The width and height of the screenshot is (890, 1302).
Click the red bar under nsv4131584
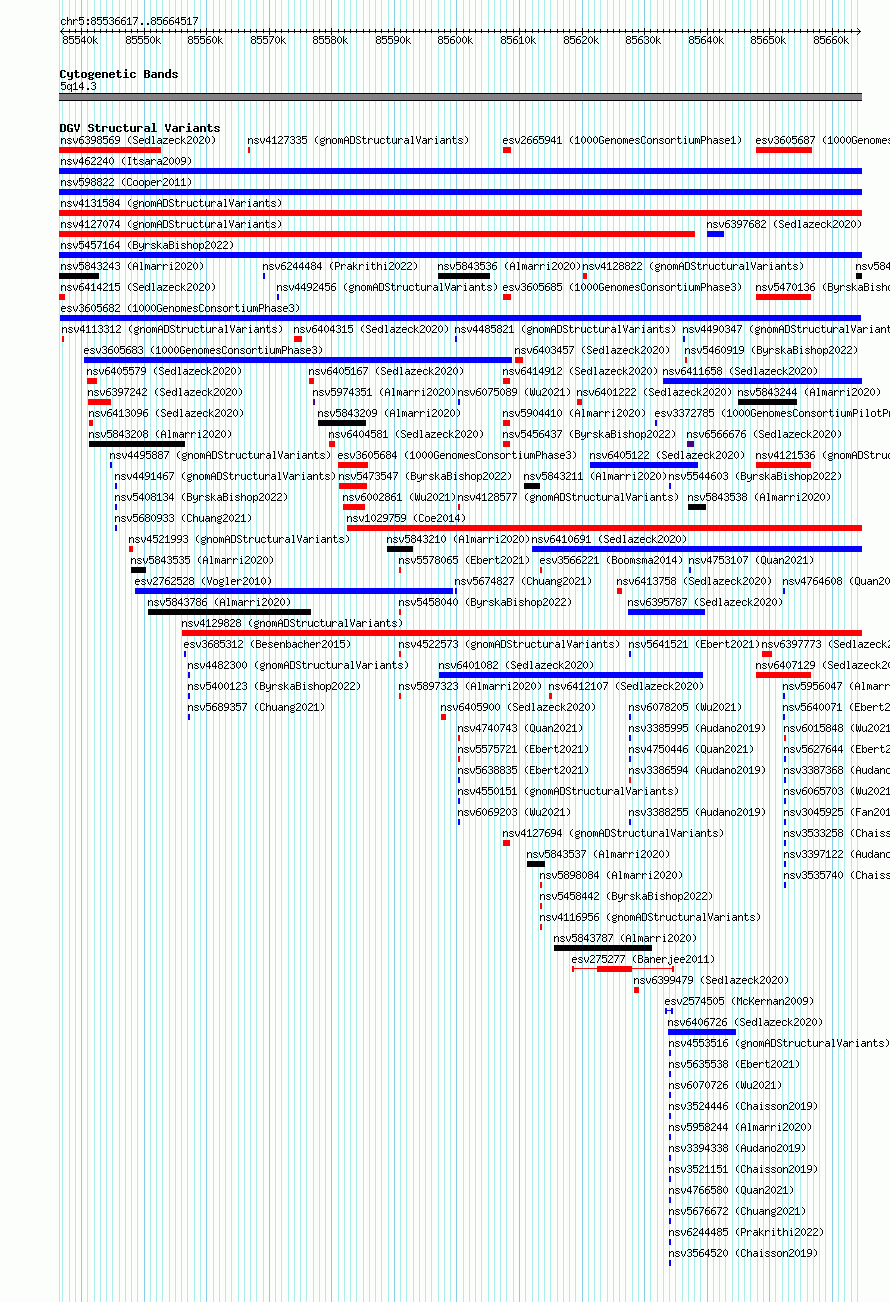pyautogui.click(x=460, y=213)
